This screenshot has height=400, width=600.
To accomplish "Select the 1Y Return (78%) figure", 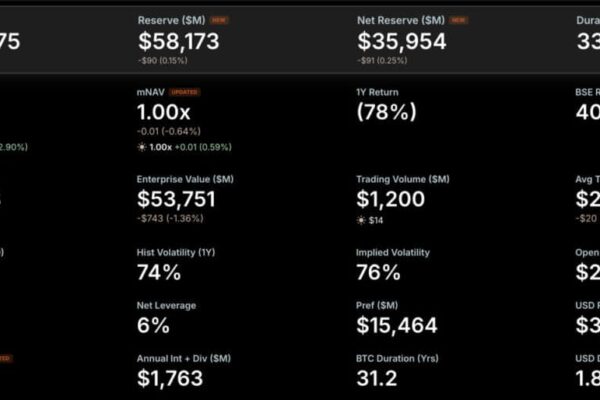I will click(x=386, y=112).
